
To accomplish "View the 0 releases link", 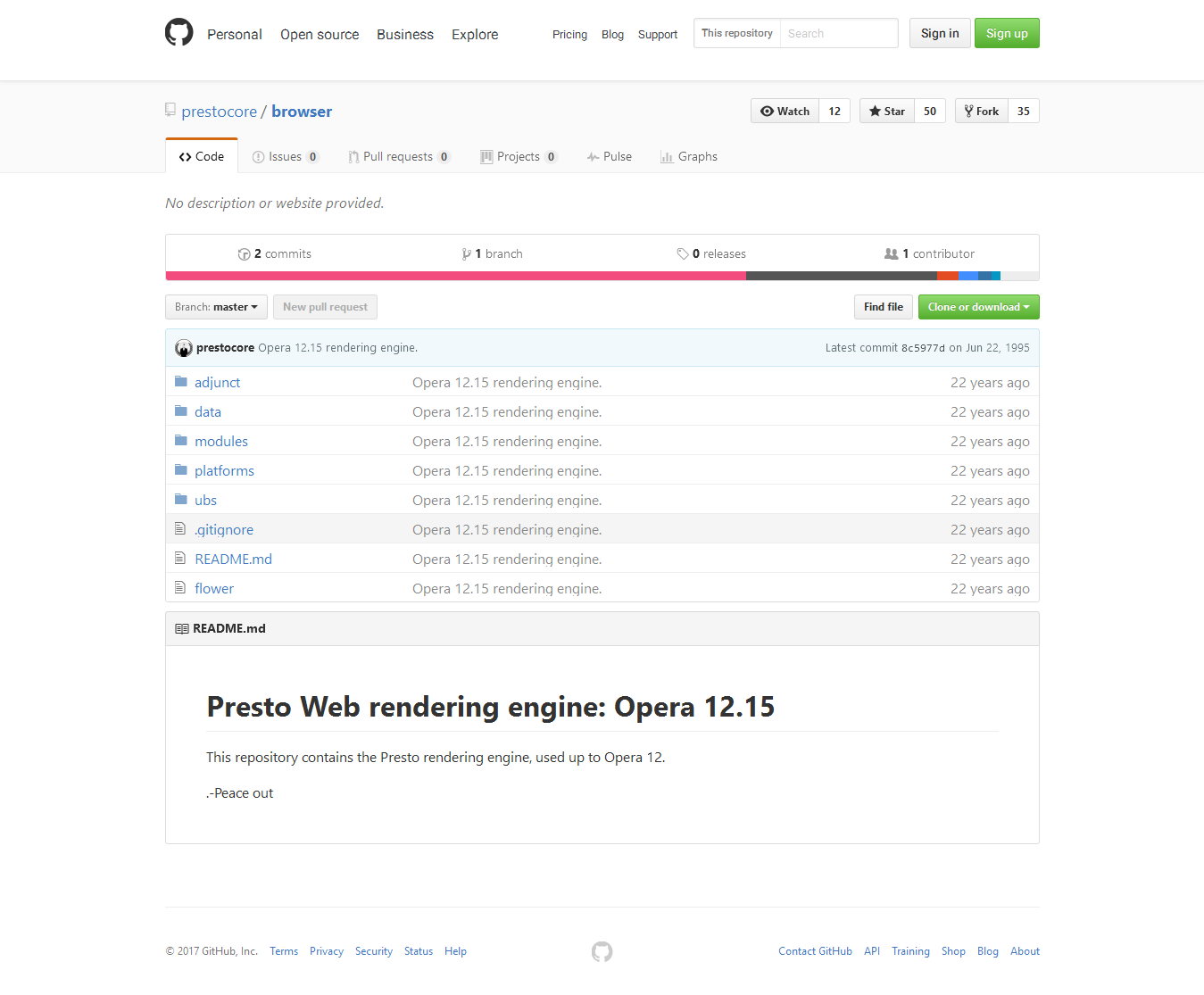I will click(x=711, y=254).
